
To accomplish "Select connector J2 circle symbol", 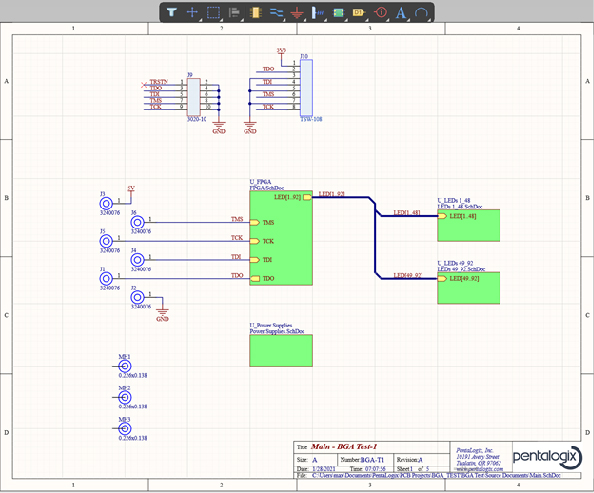I will (x=138, y=297).
